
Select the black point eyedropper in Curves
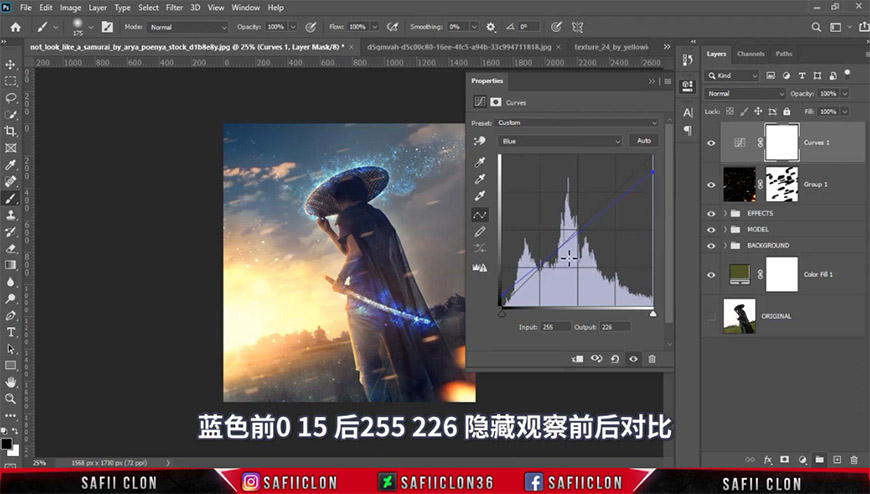tap(479, 162)
